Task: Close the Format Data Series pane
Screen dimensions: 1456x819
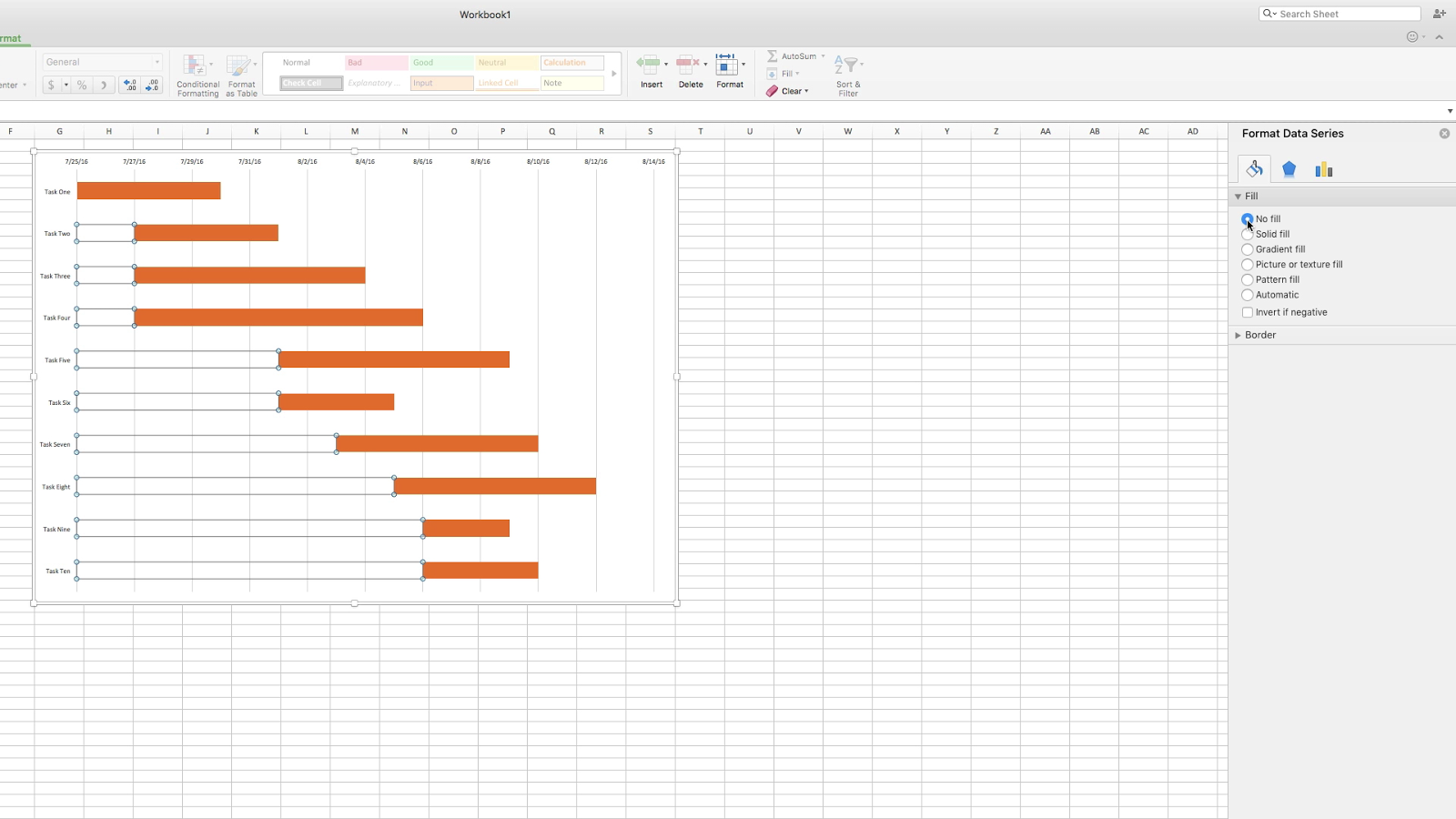Action: point(1443,133)
